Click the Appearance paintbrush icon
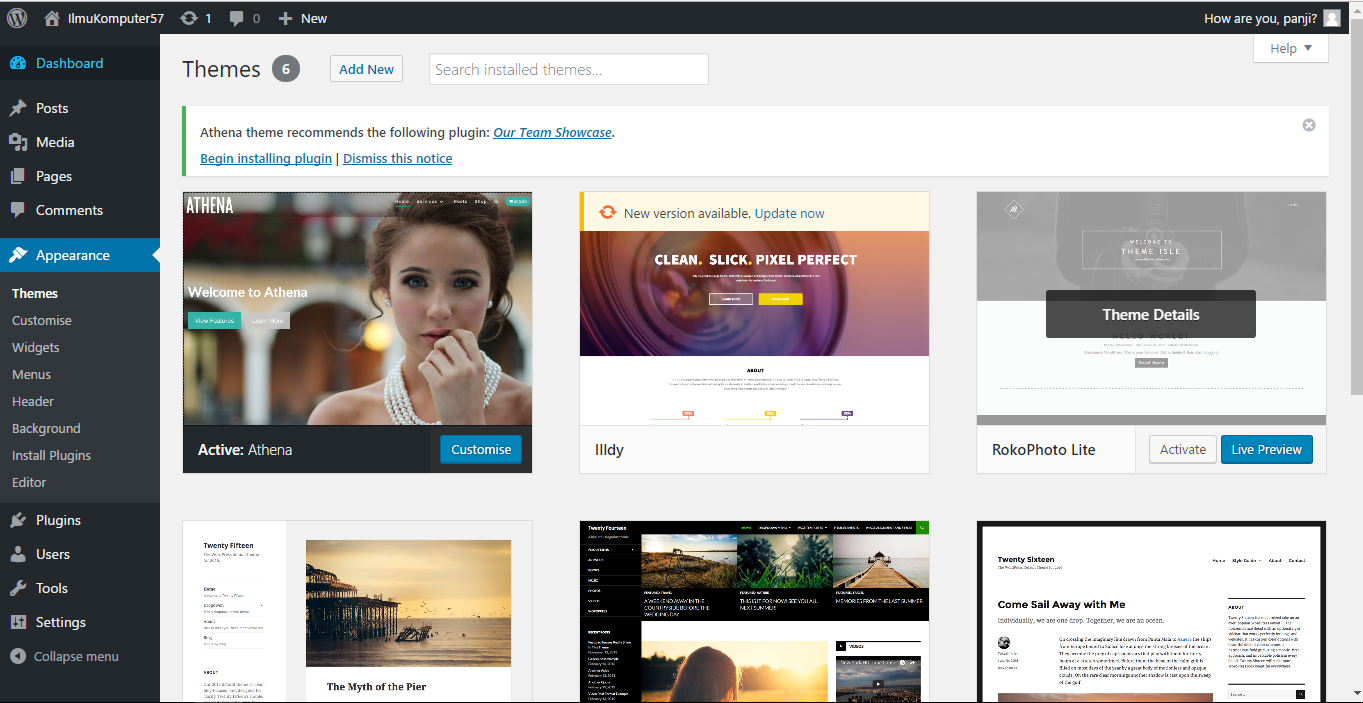1363x703 pixels. point(18,255)
